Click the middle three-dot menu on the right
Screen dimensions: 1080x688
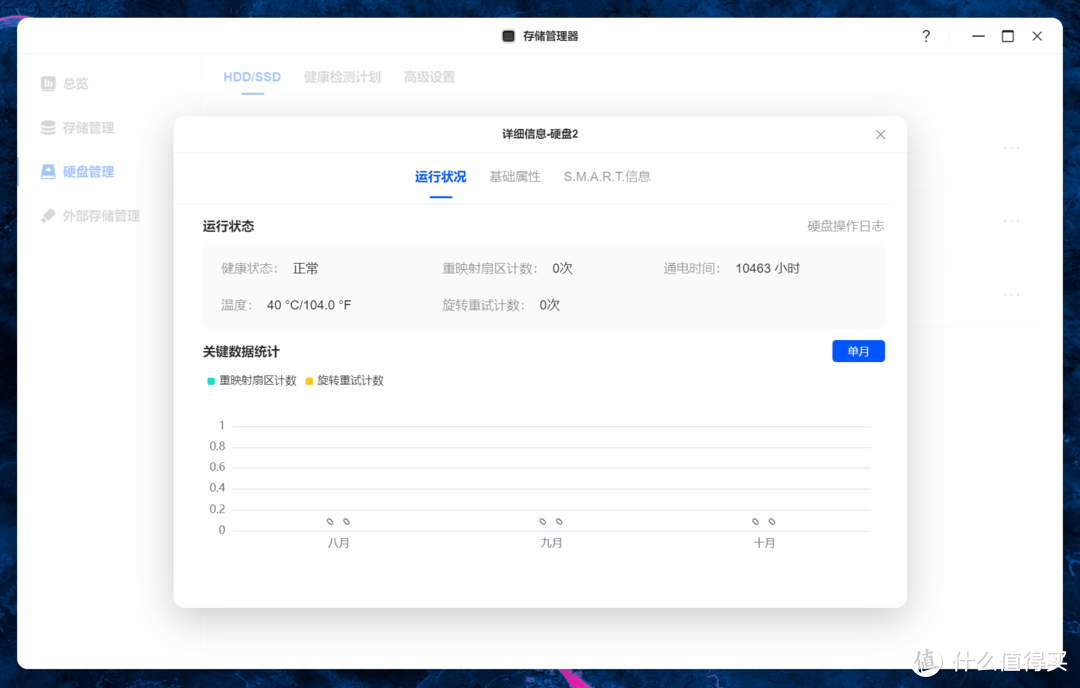click(x=1010, y=221)
